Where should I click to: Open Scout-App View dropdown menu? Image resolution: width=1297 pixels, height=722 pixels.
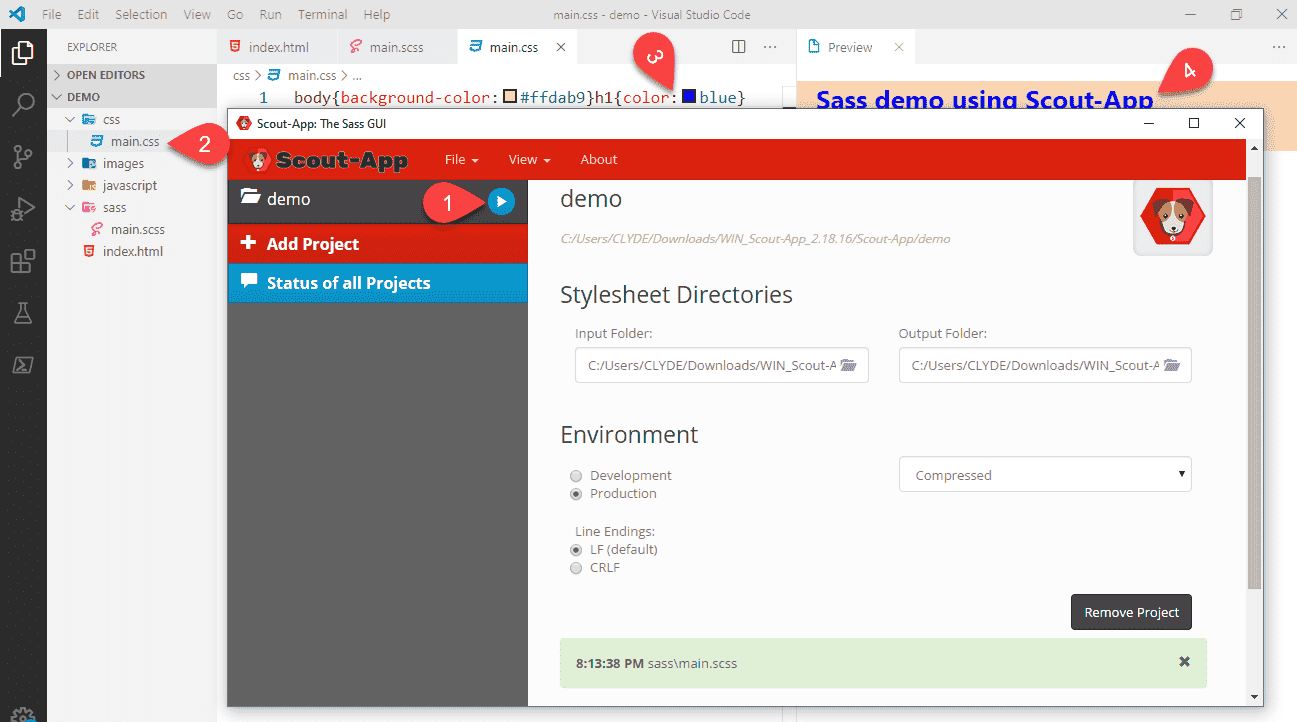[530, 160]
